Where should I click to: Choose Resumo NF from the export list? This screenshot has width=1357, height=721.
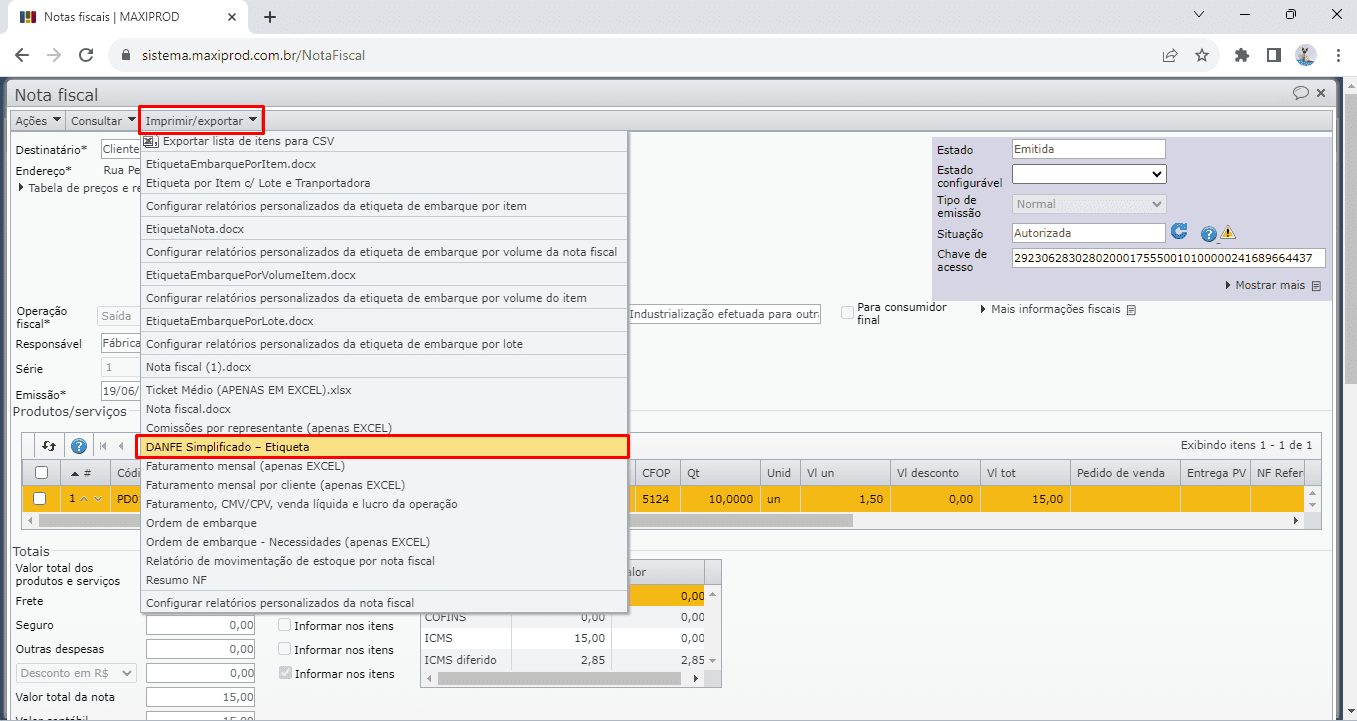[176, 580]
